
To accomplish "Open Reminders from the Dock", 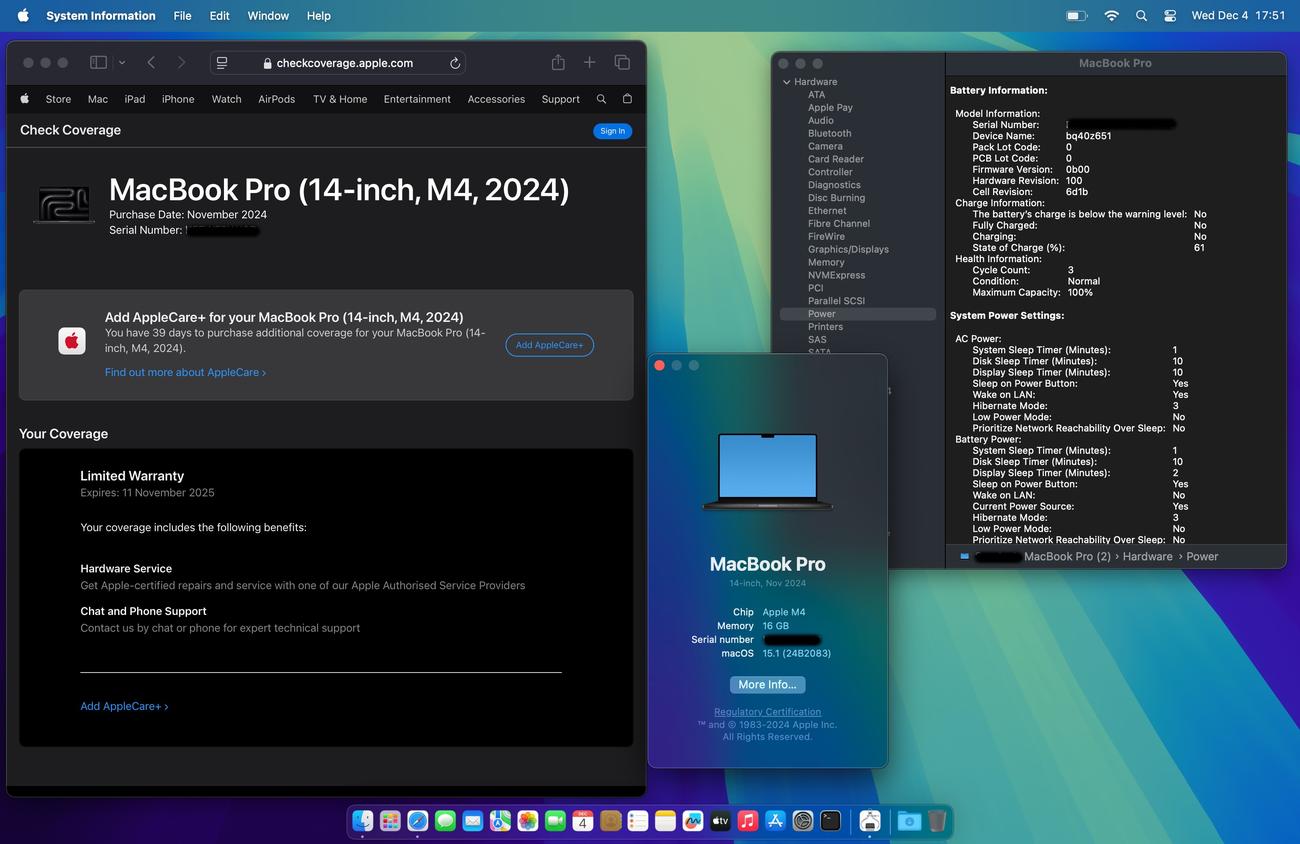I will (x=638, y=821).
